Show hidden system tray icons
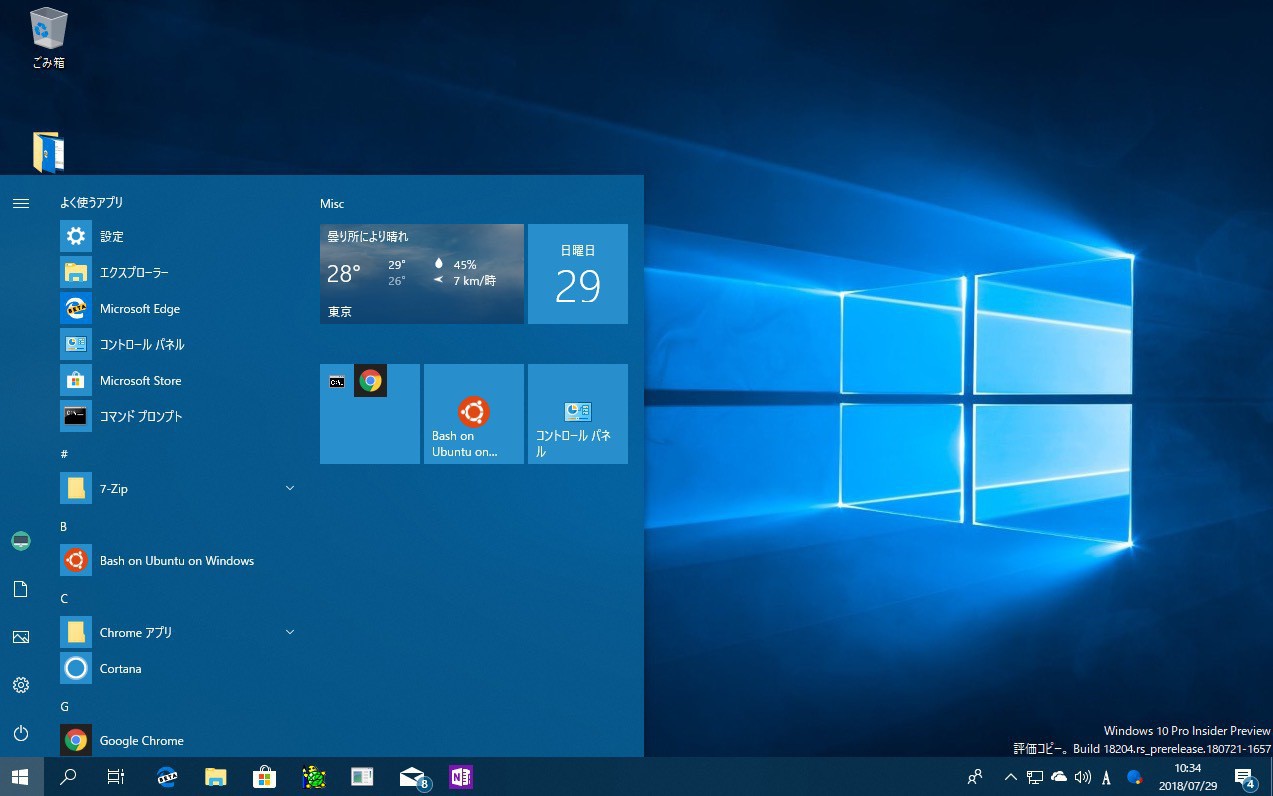The image size is (1273, 796). click(x=1010, y=777)
